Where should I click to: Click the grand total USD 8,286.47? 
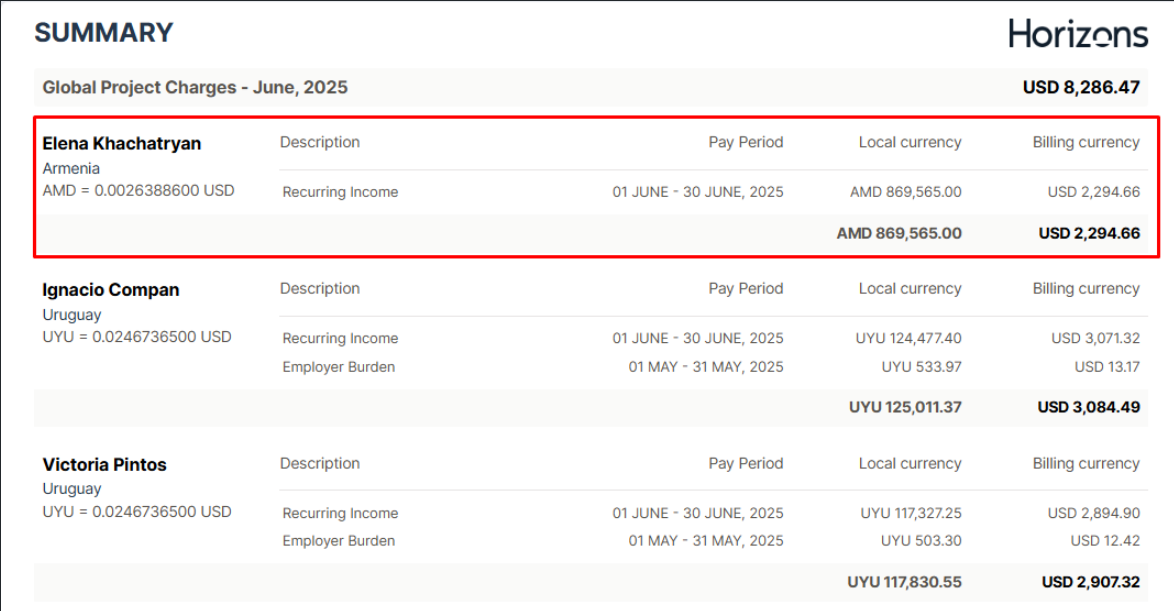click(x=1081, y=88)
